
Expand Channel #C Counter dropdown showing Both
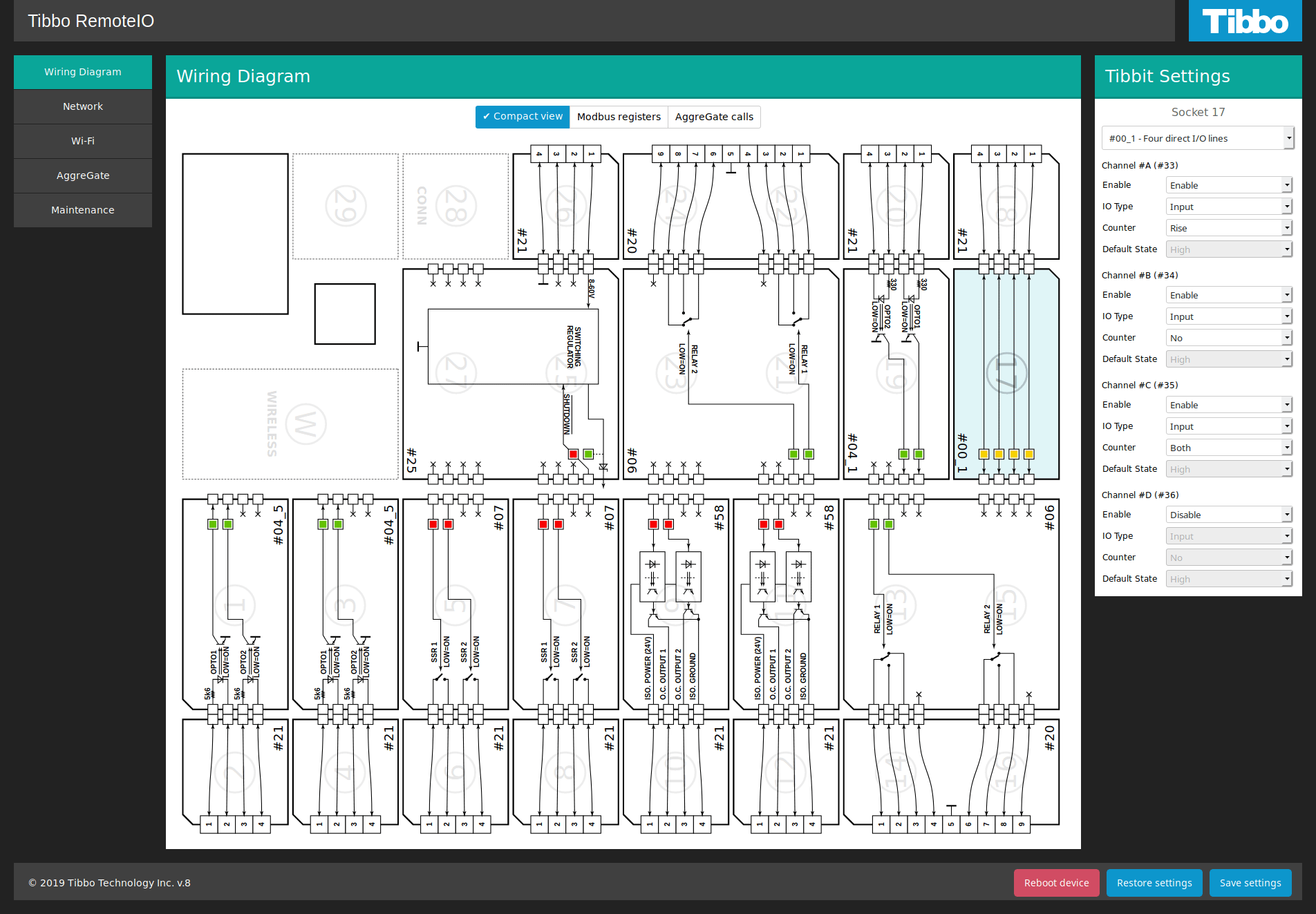tap(1229, 448)
